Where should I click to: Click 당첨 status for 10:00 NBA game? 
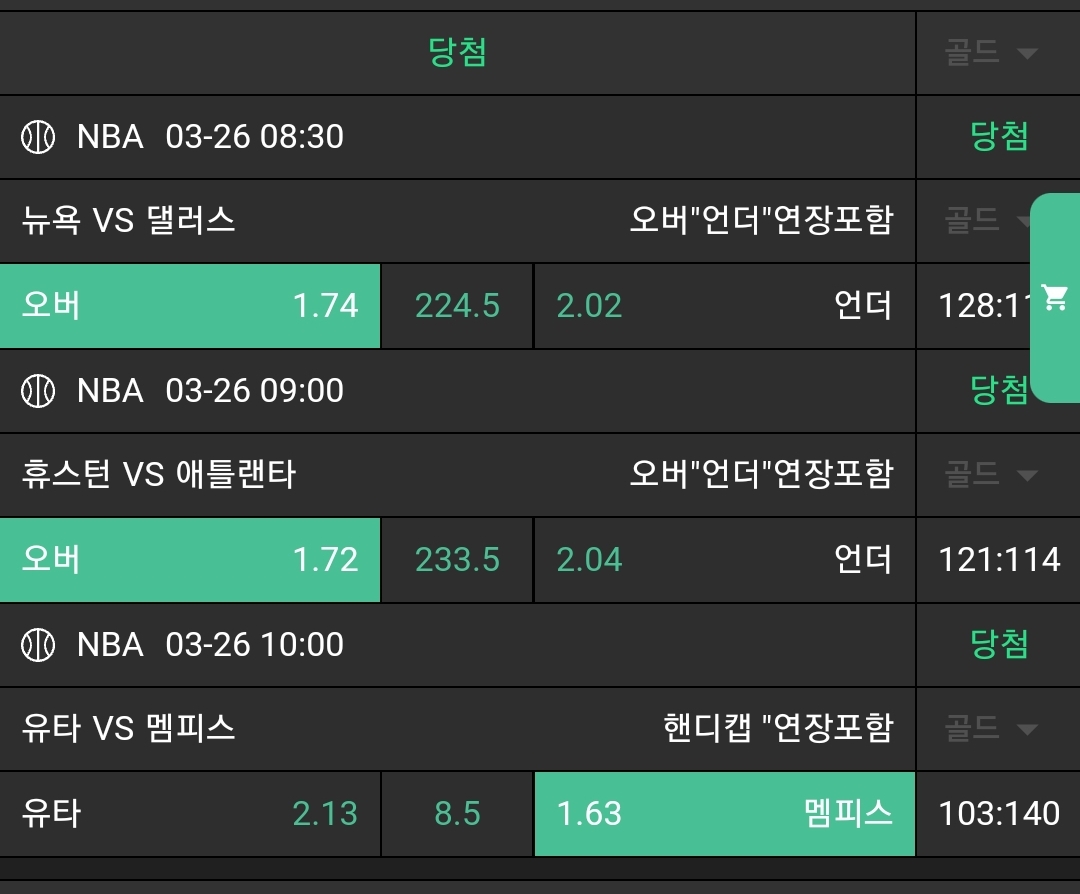point(999,644)
